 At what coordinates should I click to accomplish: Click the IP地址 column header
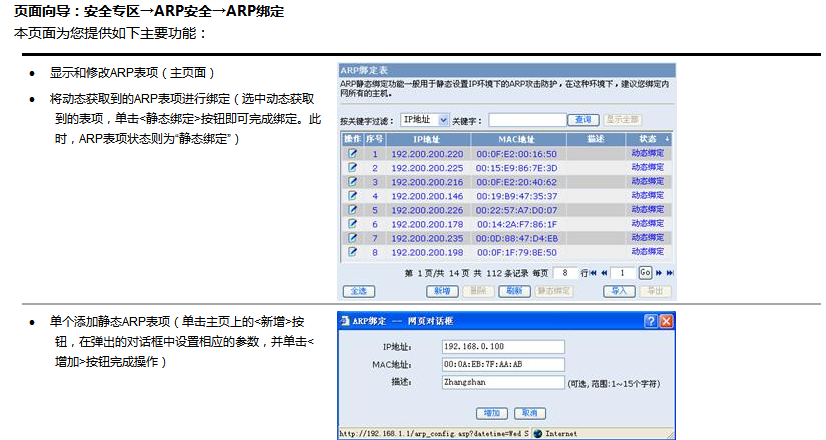click(x=427, y=139)
